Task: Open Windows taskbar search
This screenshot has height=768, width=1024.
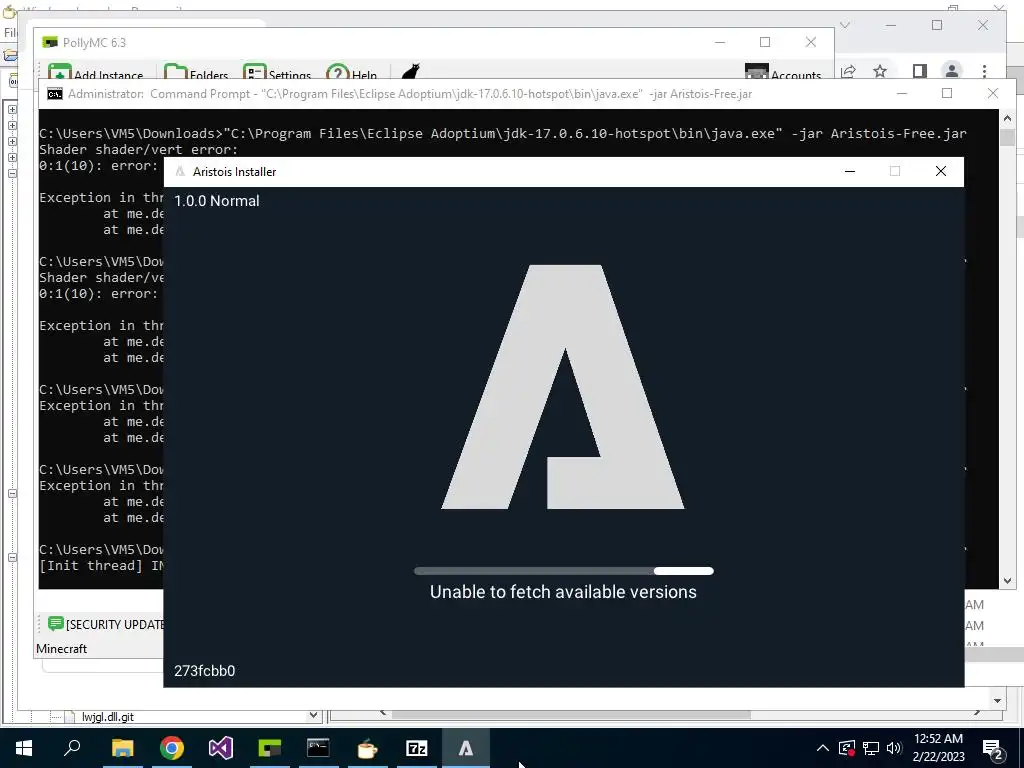Action: tap(72, 748)
